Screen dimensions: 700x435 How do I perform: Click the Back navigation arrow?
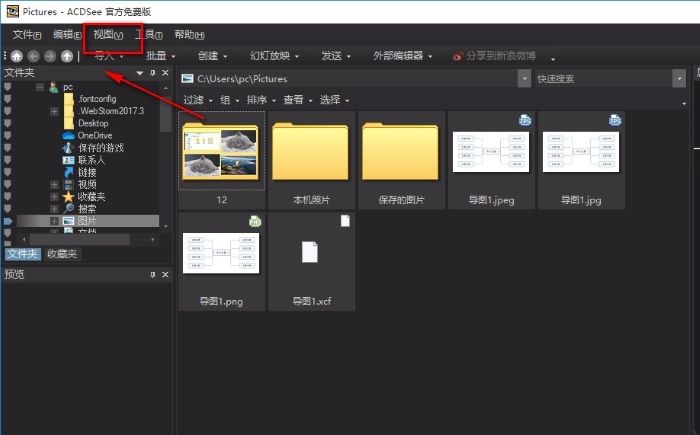click(33, 56)
